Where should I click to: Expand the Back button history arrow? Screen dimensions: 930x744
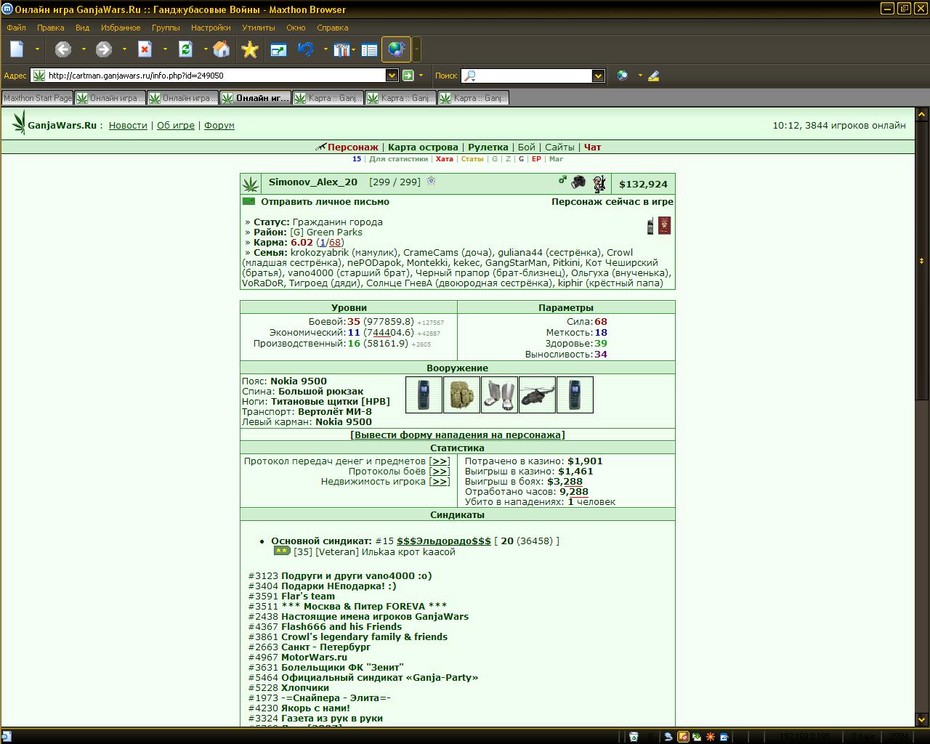pos(84,49)
